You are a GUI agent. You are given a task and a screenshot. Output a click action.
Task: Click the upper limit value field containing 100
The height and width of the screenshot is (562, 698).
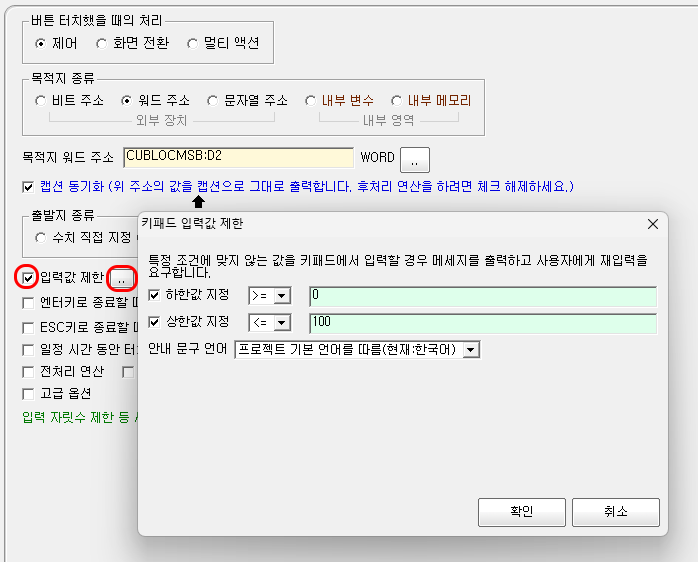[x=483, y=324]
